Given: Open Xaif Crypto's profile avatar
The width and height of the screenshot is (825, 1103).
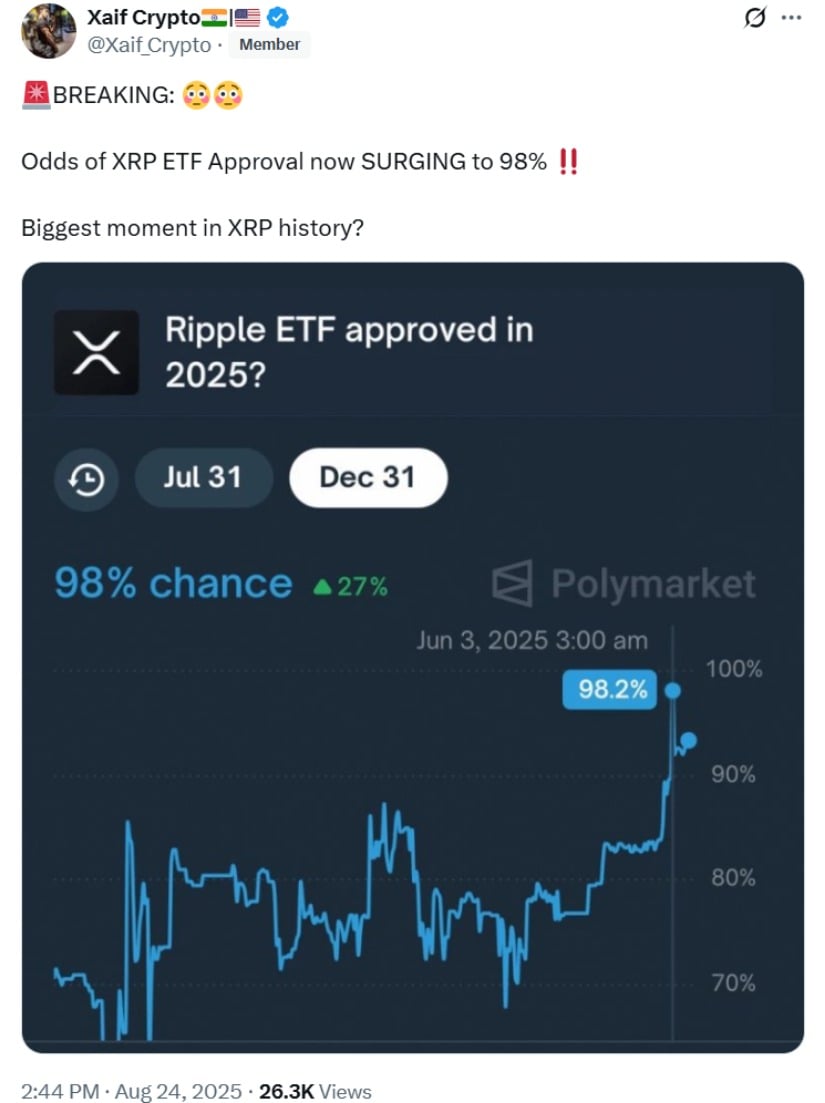Looking at the screenshot, I should pos(49,32).
